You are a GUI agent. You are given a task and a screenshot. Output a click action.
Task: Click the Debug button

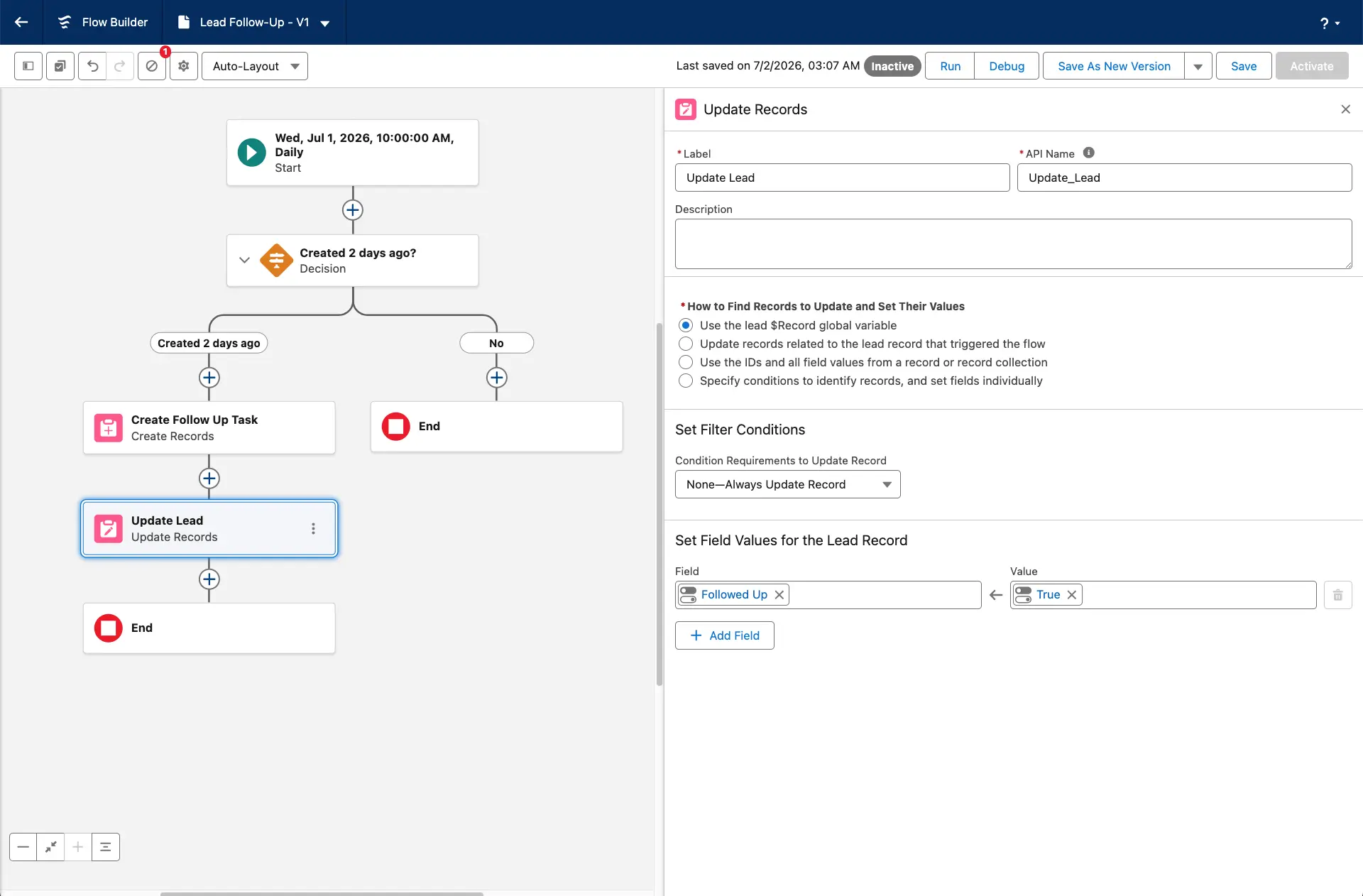click(1007, 66)
